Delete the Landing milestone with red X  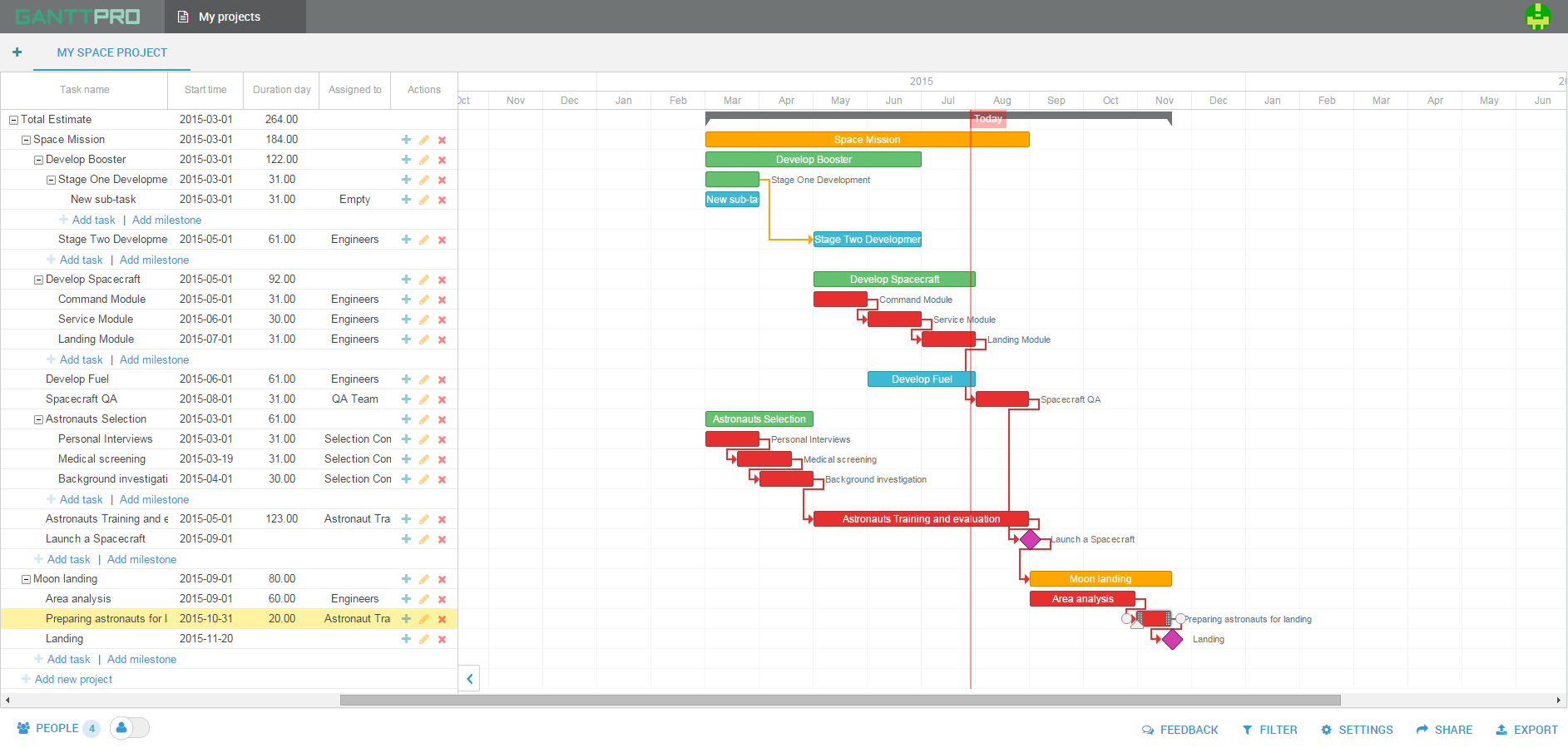coord(442,639)
